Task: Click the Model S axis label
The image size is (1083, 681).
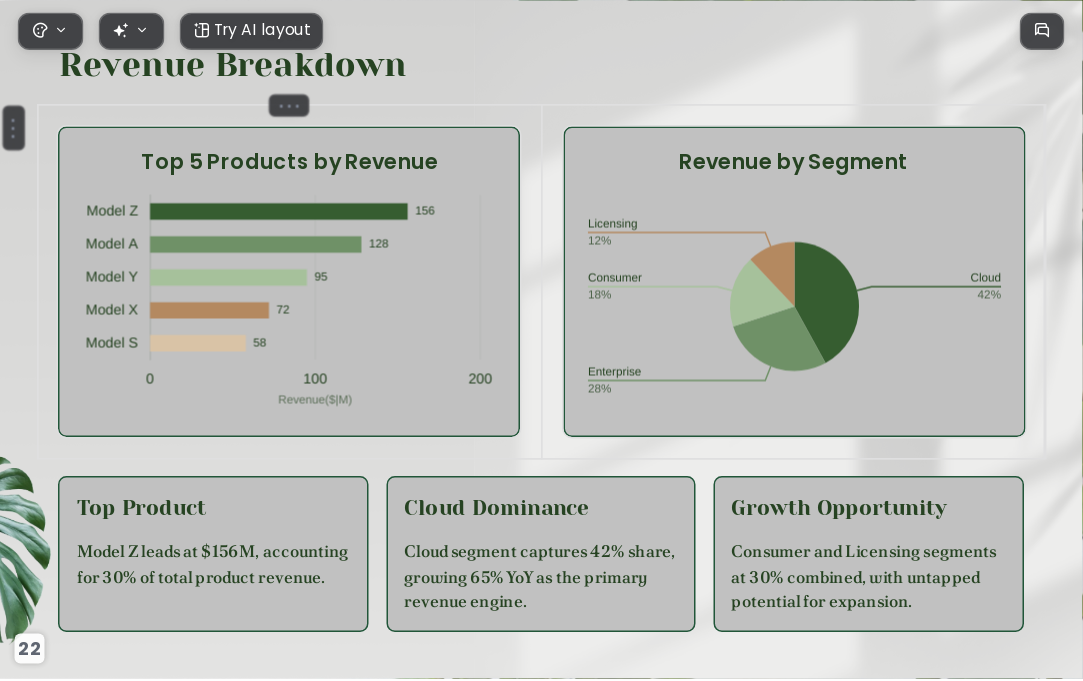Action: pos(111,343)
